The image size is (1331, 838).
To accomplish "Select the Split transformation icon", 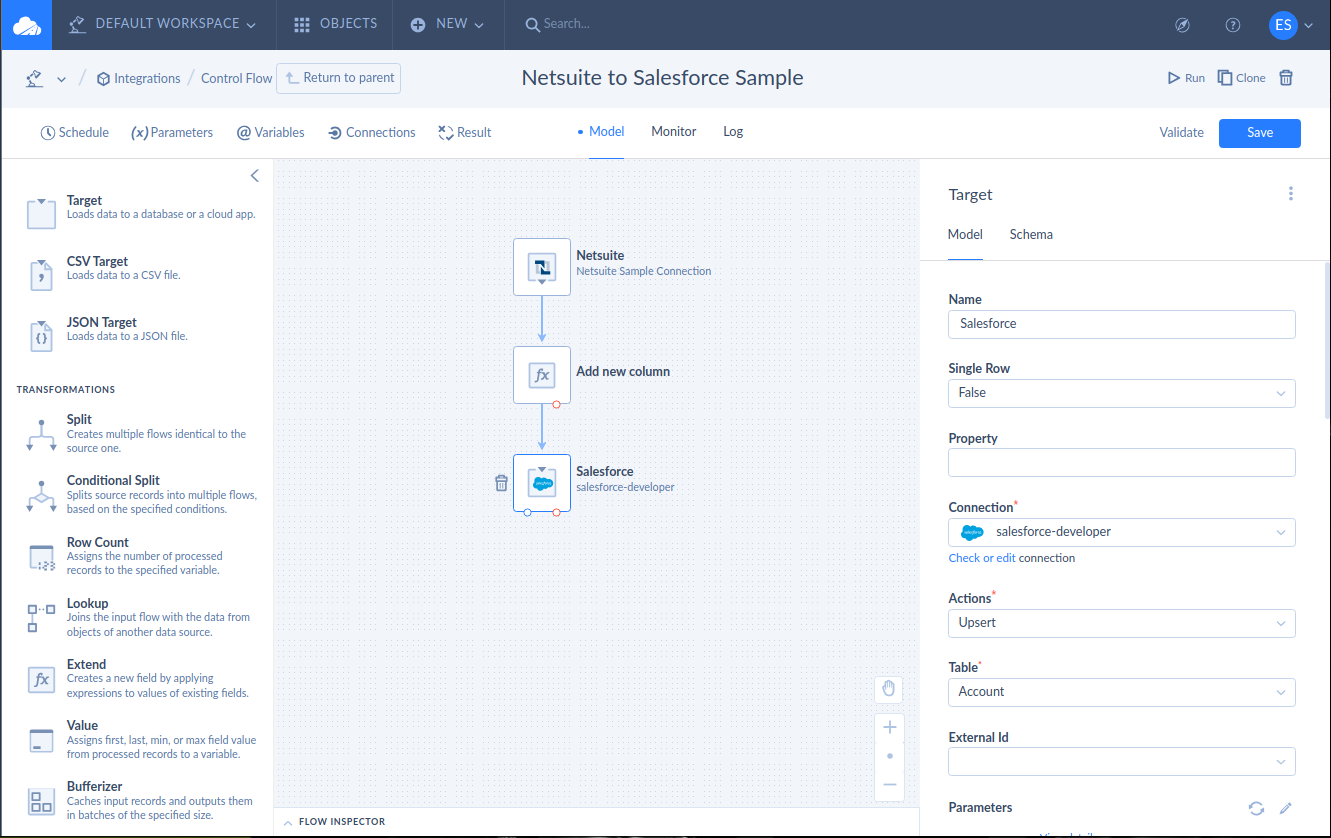I will pos(41,435).
